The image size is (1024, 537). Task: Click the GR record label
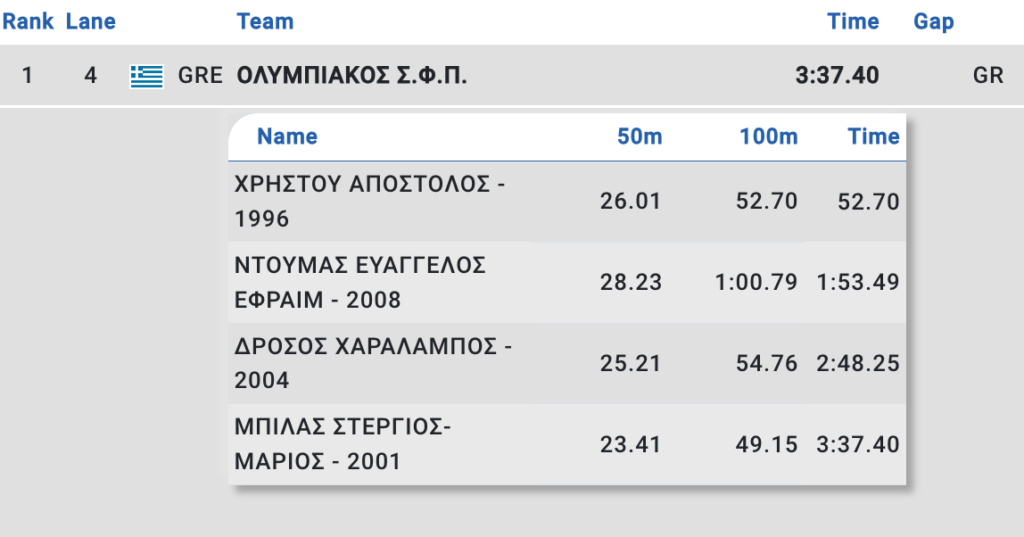[x=987, y=76]
